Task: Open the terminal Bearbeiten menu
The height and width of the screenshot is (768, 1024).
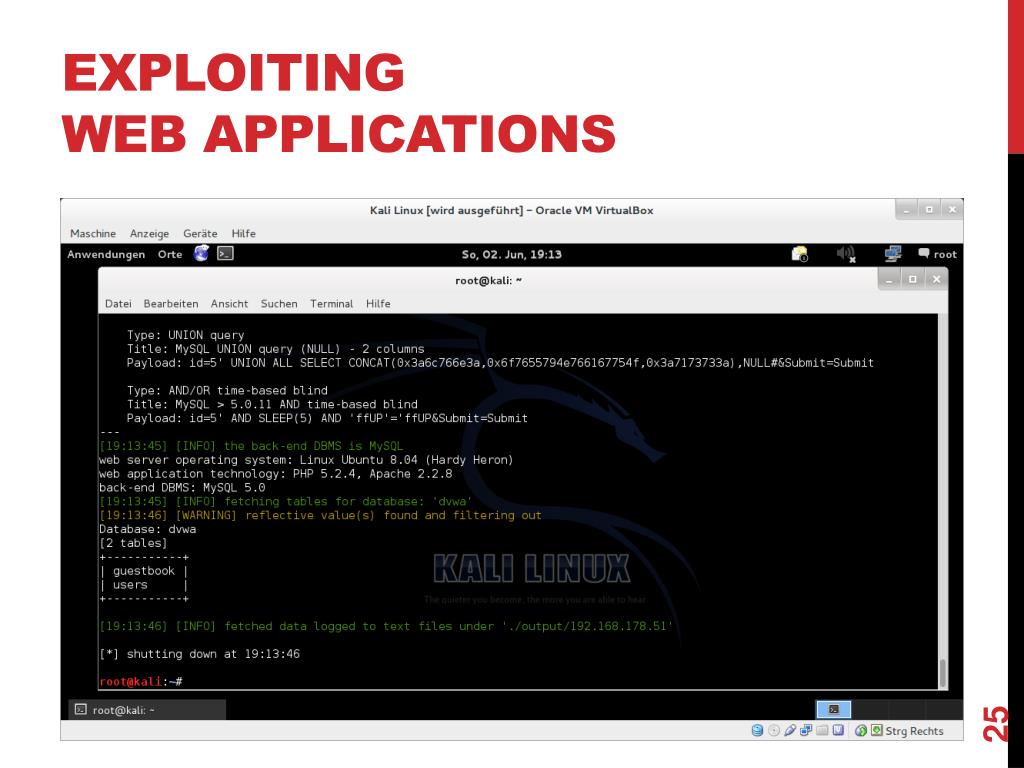Action: 171,304
